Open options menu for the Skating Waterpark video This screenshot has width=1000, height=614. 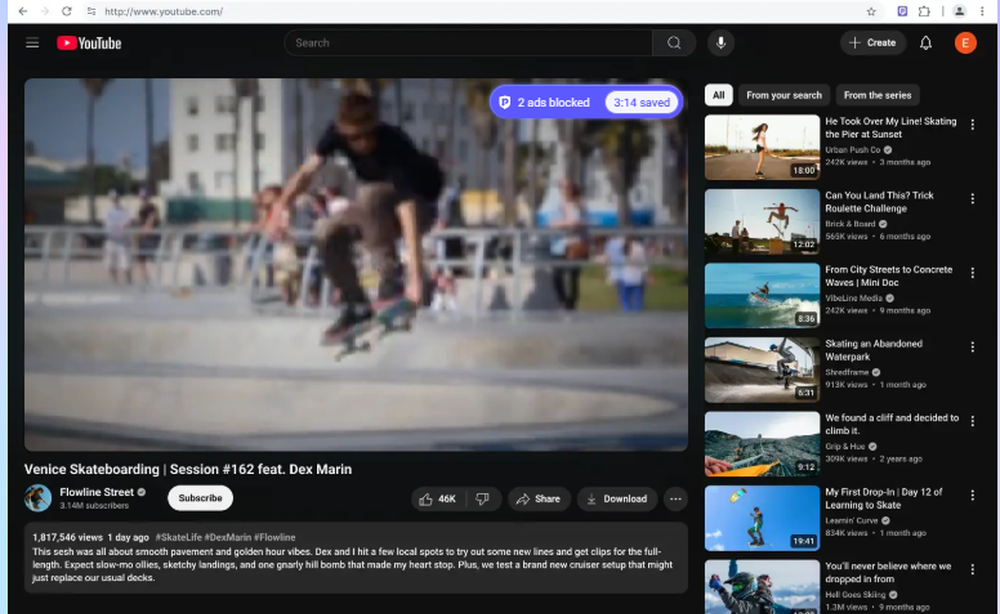972,346
